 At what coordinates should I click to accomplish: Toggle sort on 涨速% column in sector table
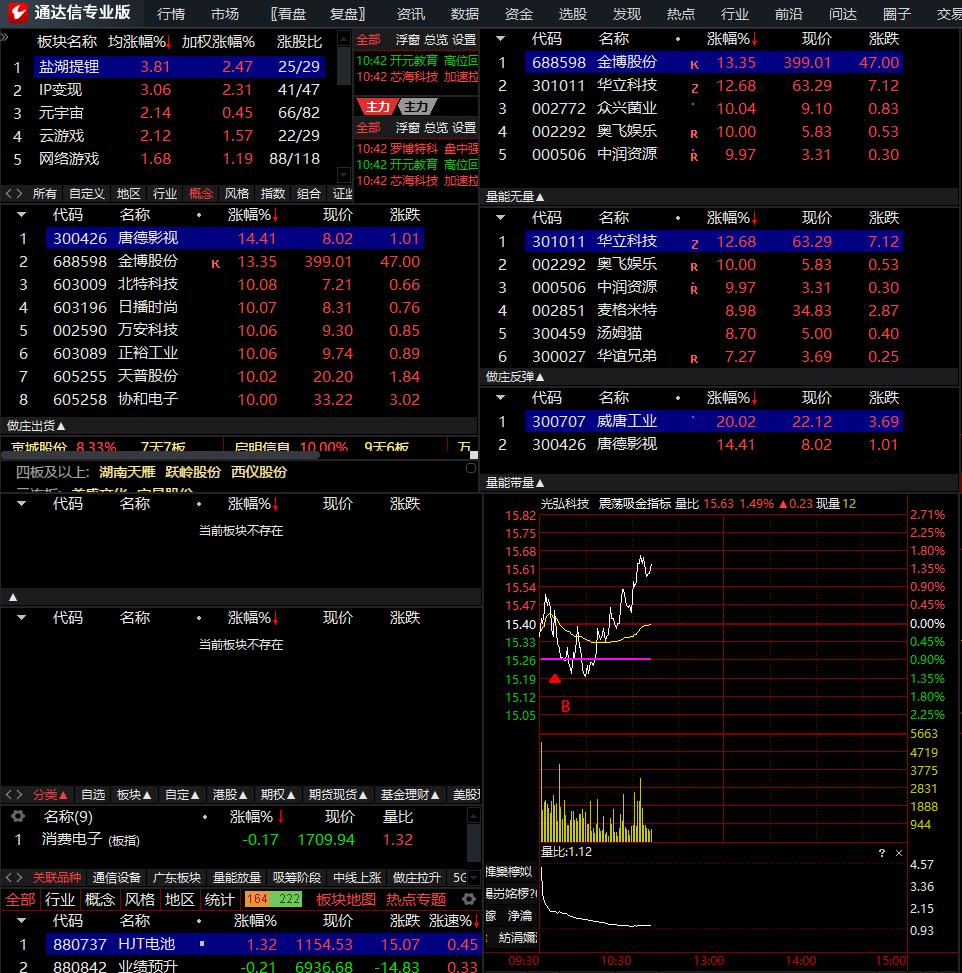454,921
